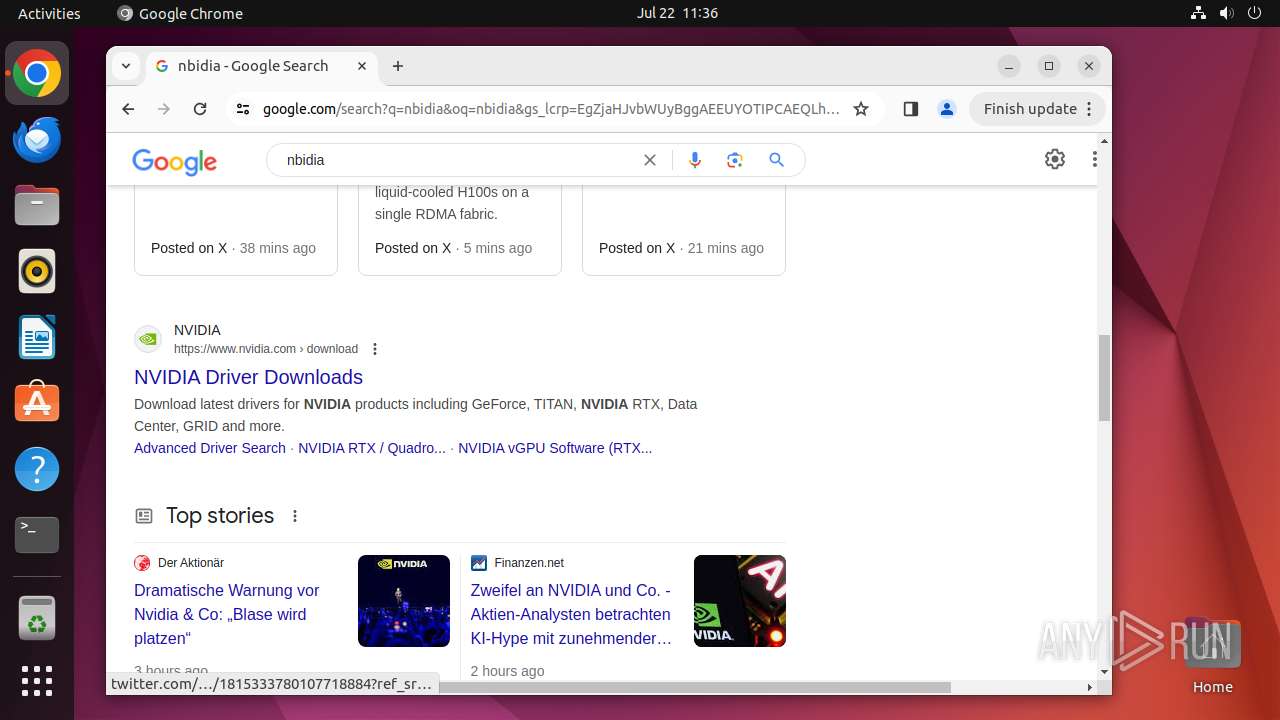The height and width of the screenshot is (720, 1280).
Task: View site information icon in address bar
Action: 243,109
